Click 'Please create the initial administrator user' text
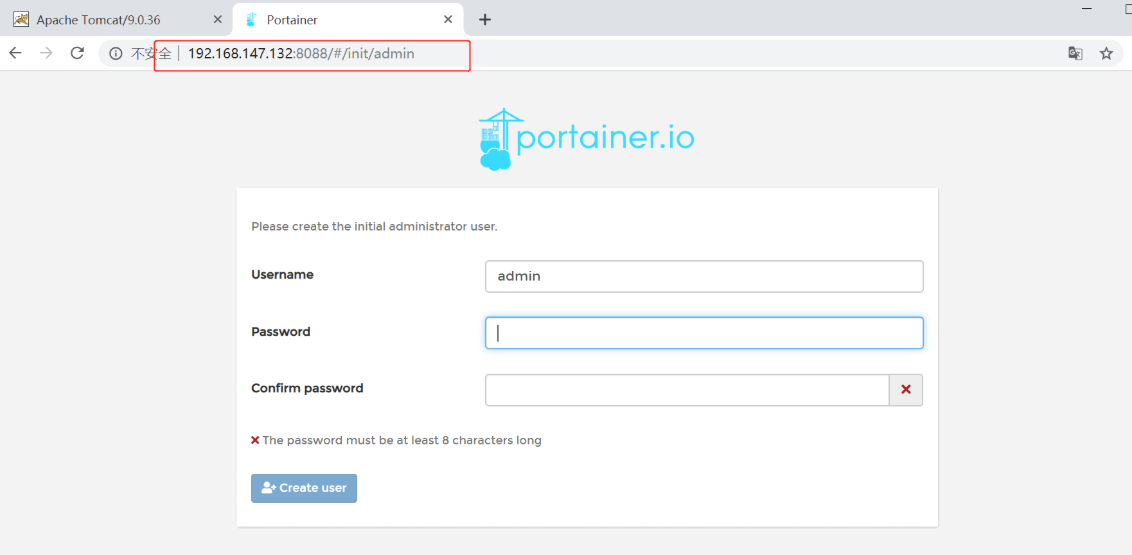1132x555 pixels. click(374, 227)
